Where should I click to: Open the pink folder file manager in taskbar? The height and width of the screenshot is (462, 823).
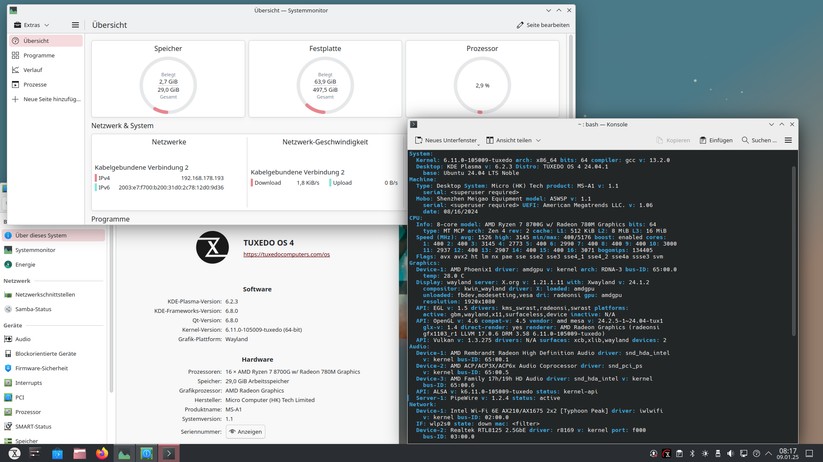click(x=79, y=454)
